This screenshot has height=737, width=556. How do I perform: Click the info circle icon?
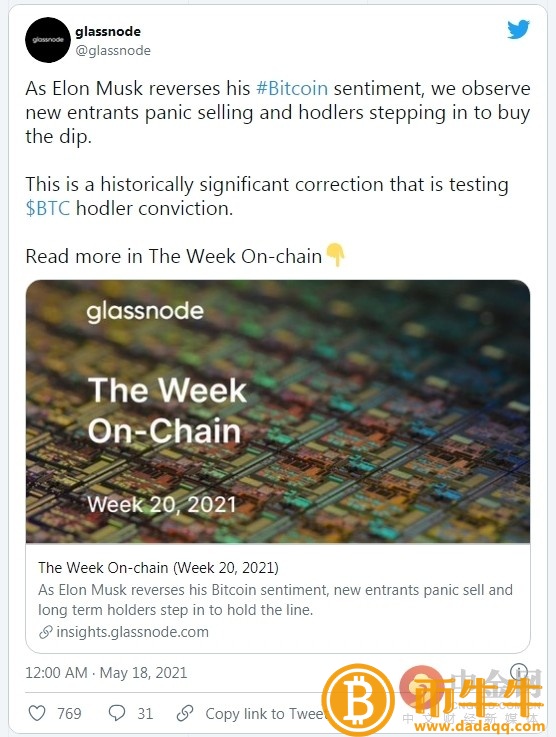pyautogui.click(x=518, y=671)
